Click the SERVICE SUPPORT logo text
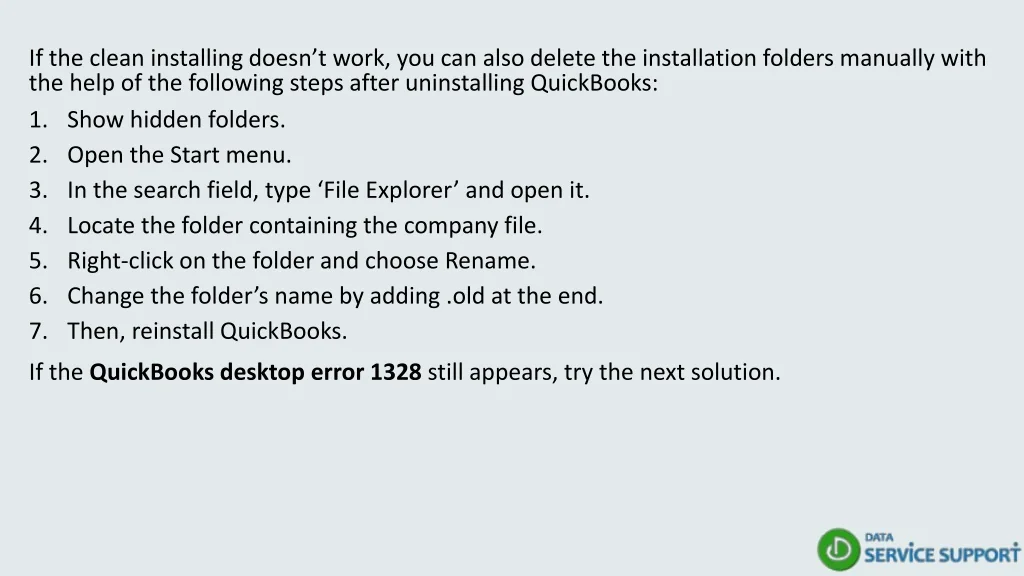This screenshot has height=576, width=1024. pos(941,554)
